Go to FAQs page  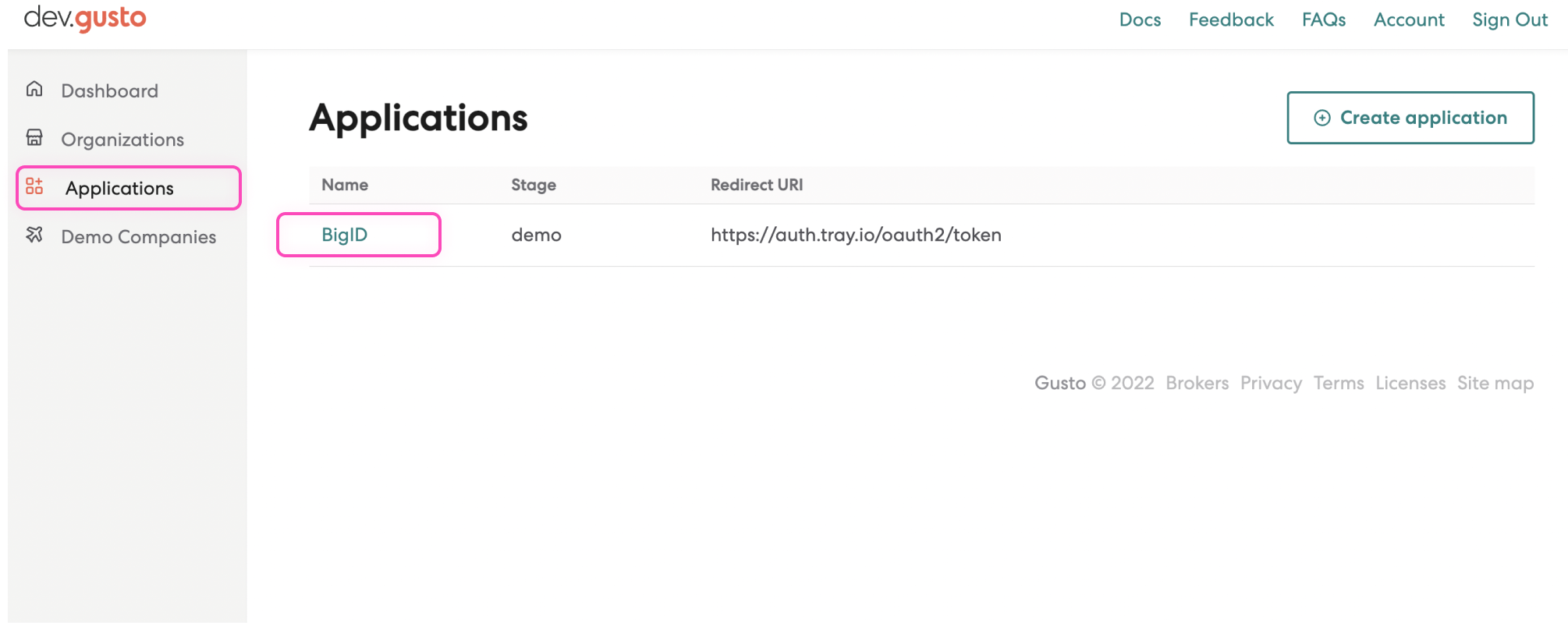[1323, 20]
